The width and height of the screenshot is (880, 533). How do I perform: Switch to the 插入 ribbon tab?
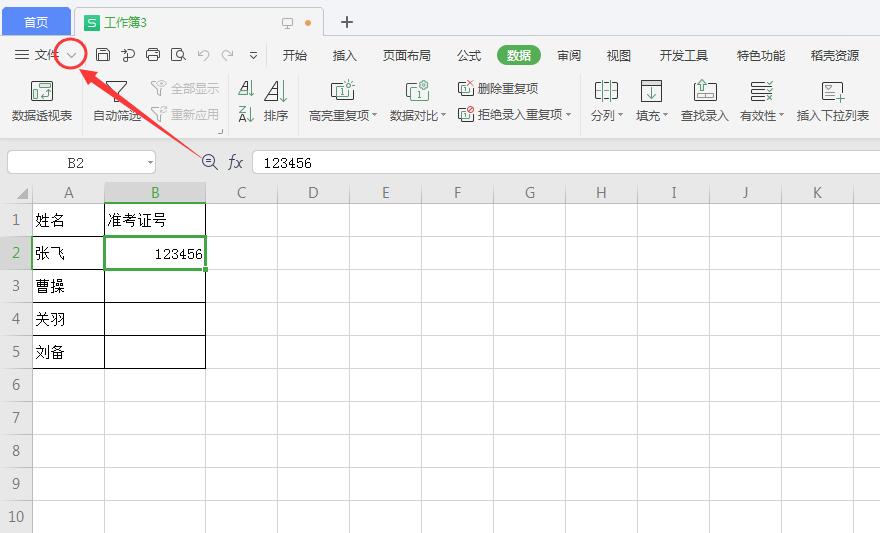coord(344,55)
